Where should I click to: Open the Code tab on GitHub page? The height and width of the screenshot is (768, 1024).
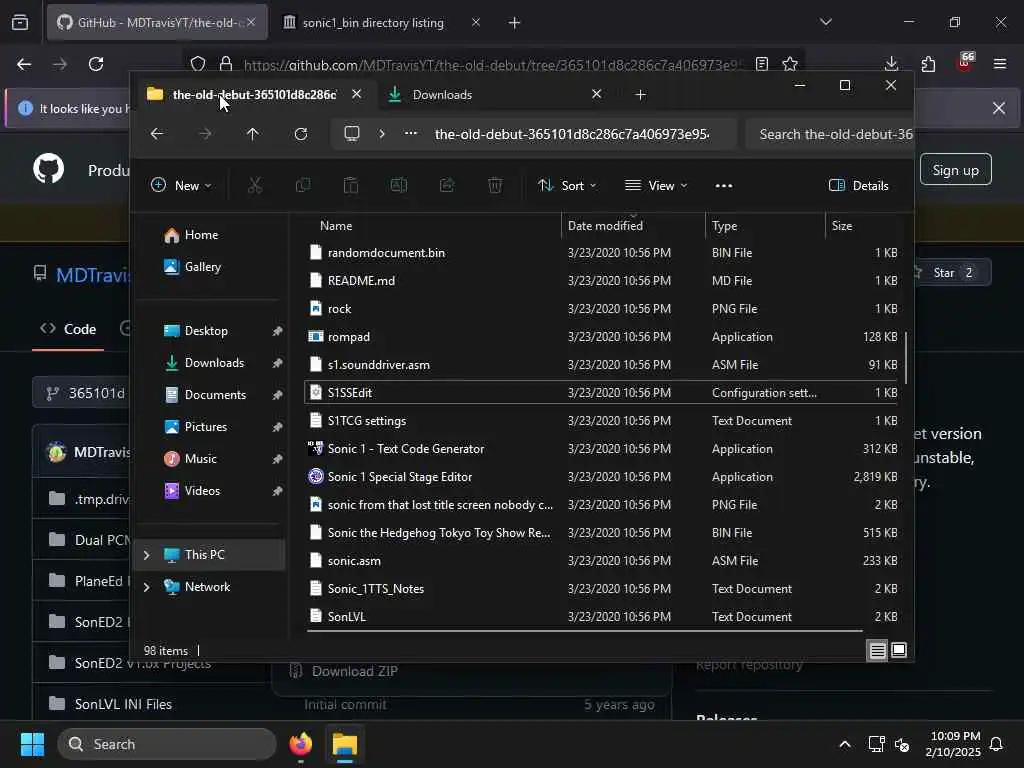[69, 329]
